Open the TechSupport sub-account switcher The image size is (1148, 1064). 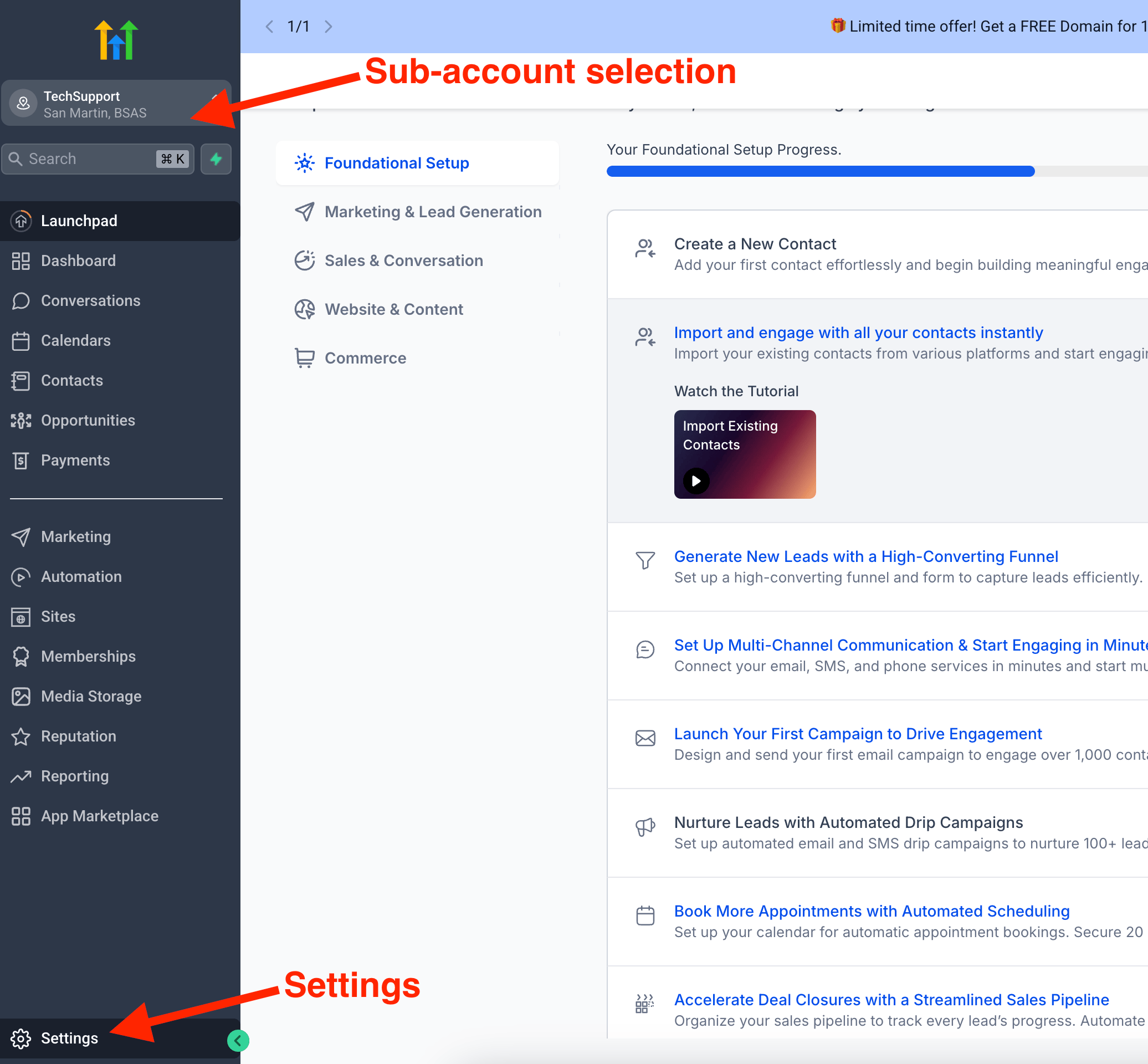pos(116,104)
